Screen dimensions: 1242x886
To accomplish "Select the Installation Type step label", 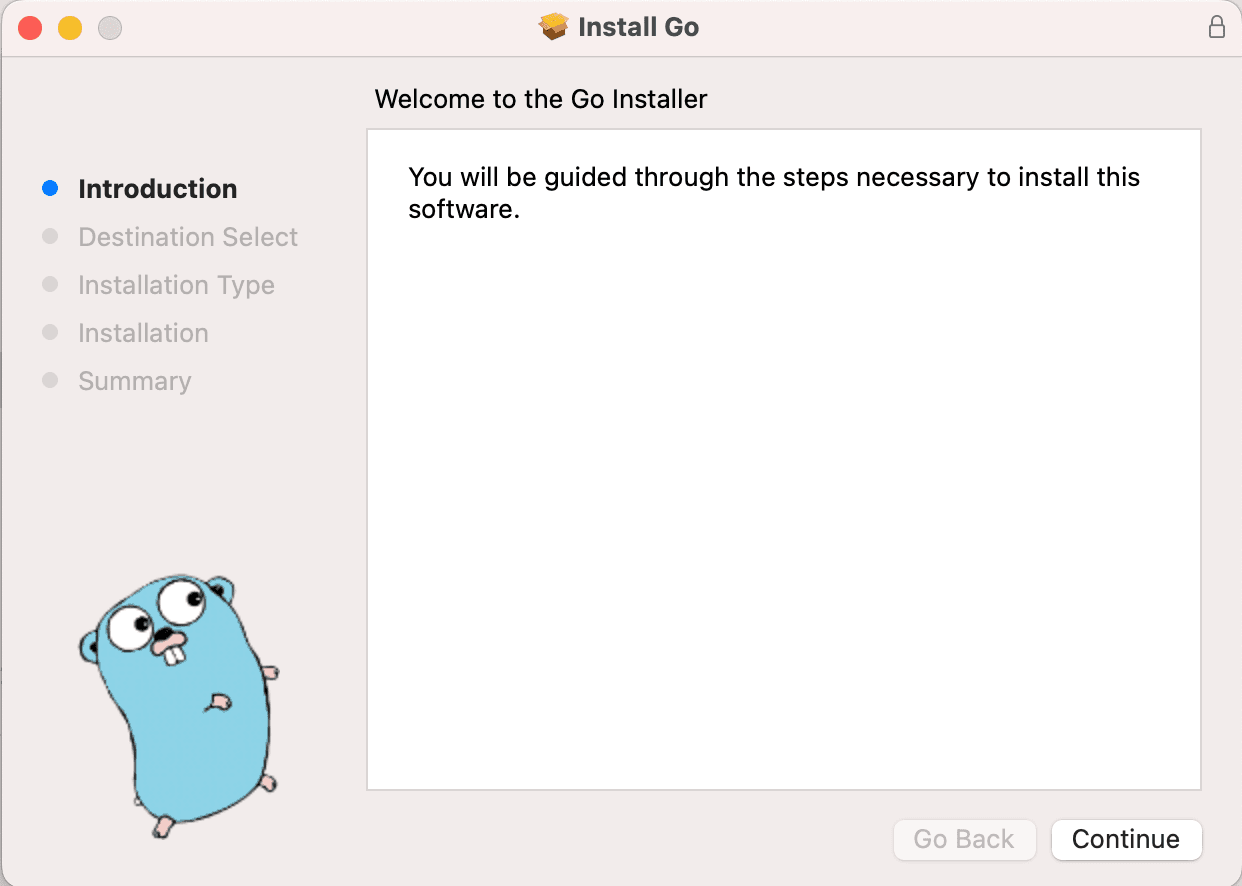I will [x=176, y=285].
